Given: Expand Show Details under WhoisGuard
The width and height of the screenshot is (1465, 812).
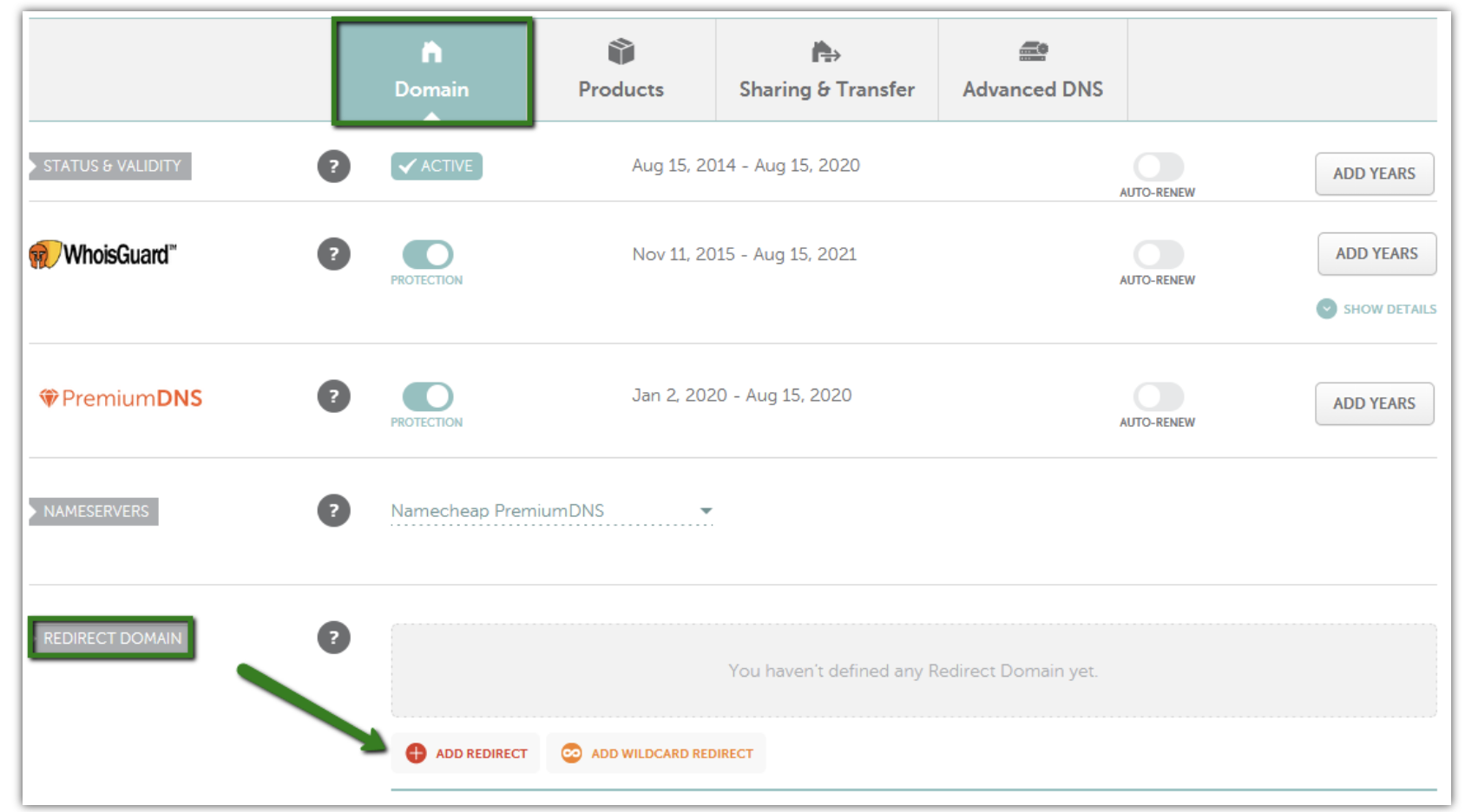Looking at the screenshot, I should click(1376, 309).
